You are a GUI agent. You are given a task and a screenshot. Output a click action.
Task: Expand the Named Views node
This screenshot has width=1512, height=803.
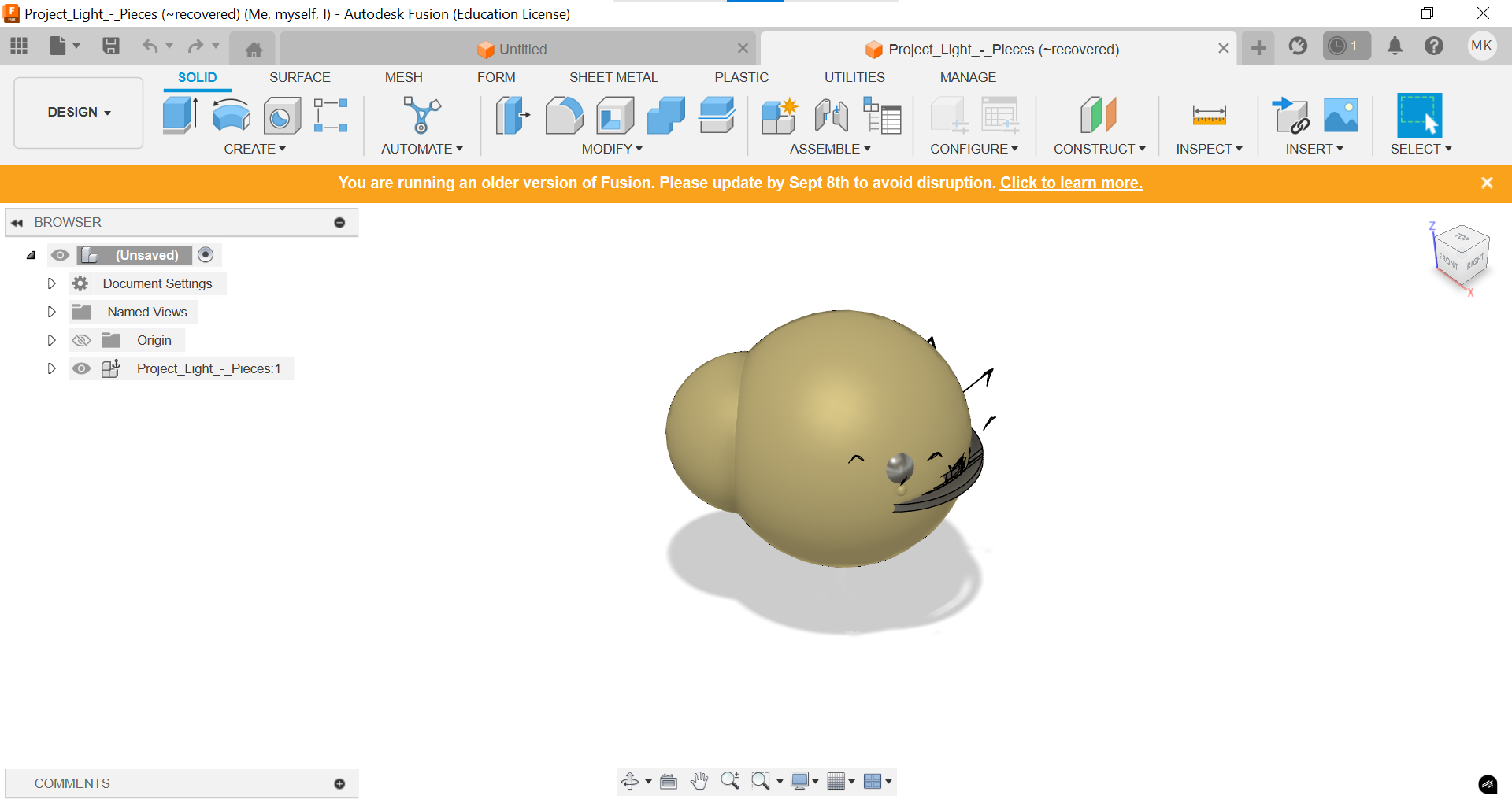(52, 312)
